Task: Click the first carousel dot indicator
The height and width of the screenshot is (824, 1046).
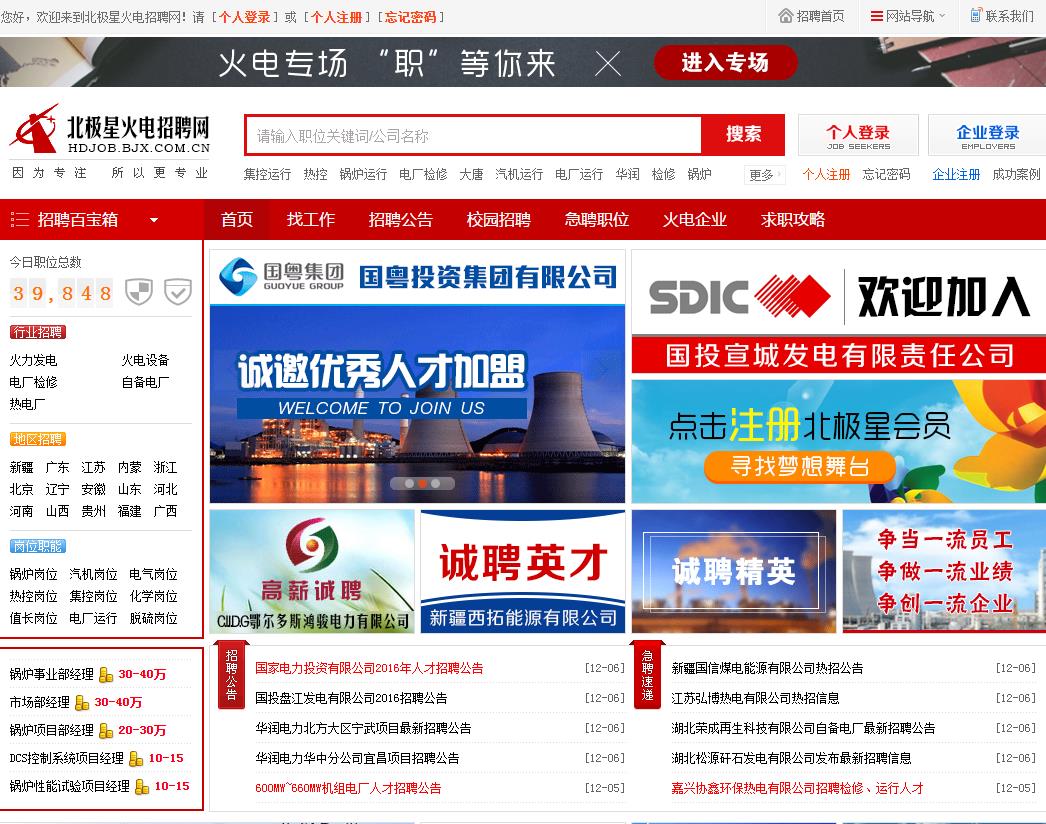Action: click(409, 484)
